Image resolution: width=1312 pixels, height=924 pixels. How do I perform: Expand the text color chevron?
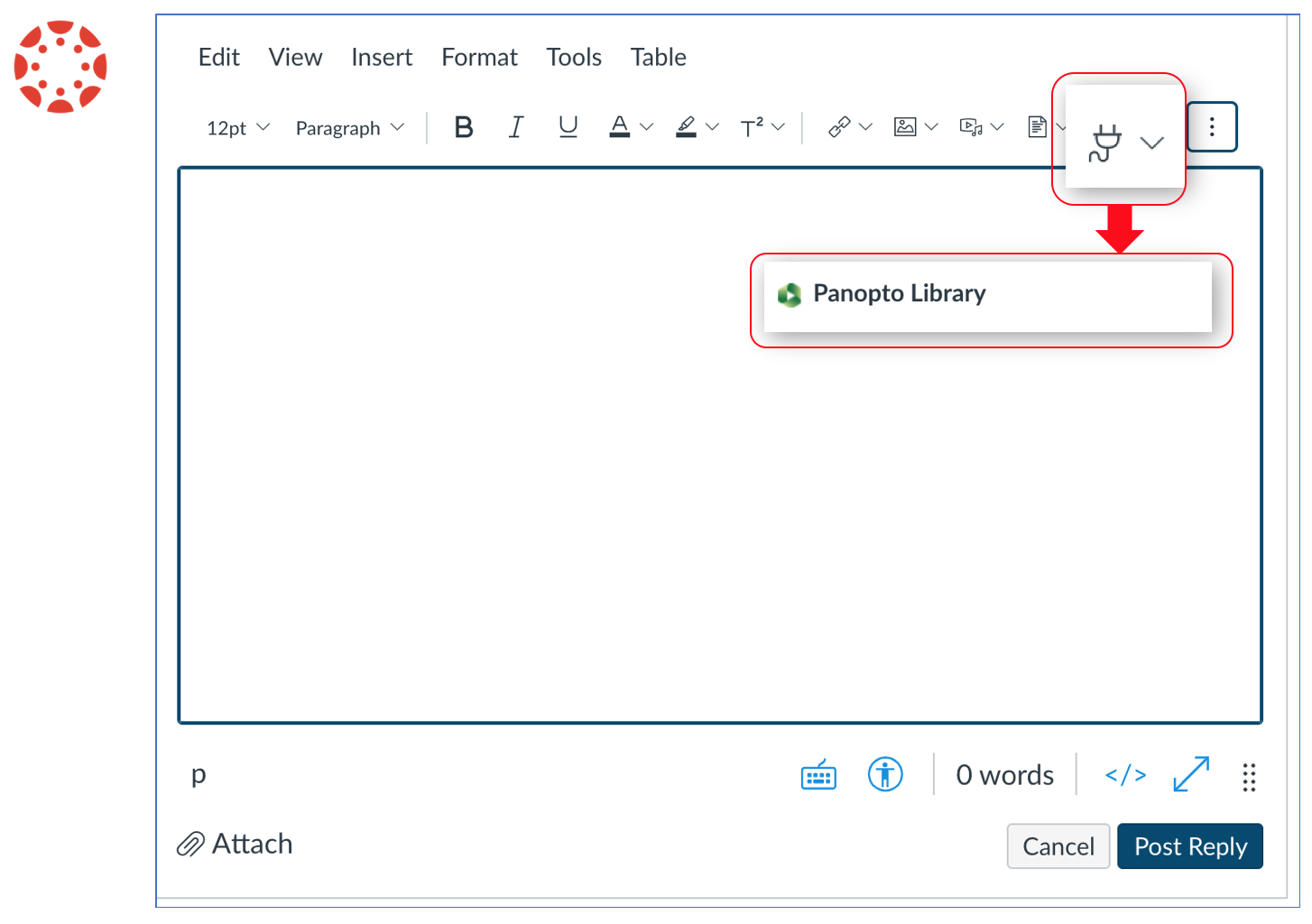click(646, 127)
